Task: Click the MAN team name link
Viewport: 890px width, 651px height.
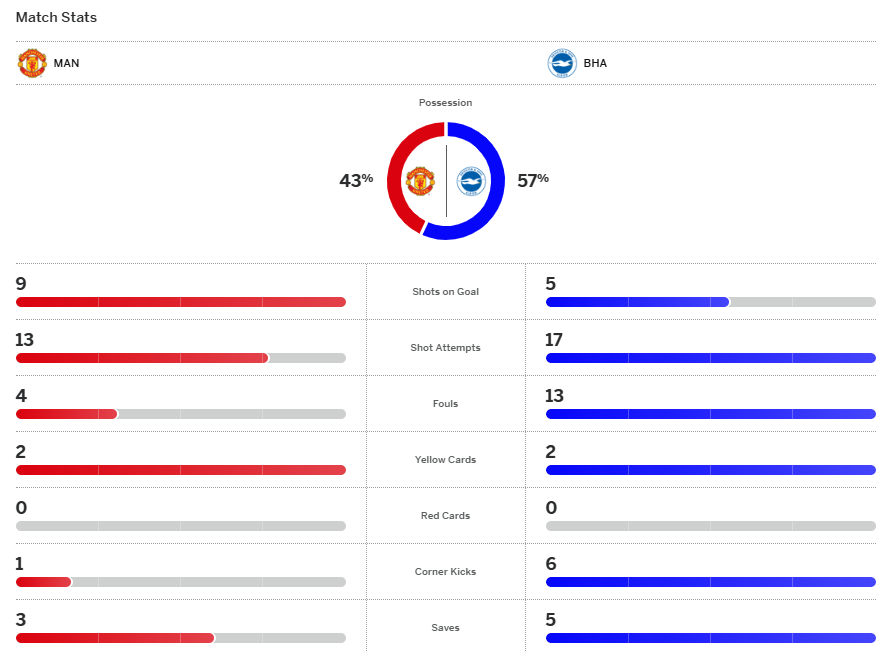Action: (x=67, y=63)
